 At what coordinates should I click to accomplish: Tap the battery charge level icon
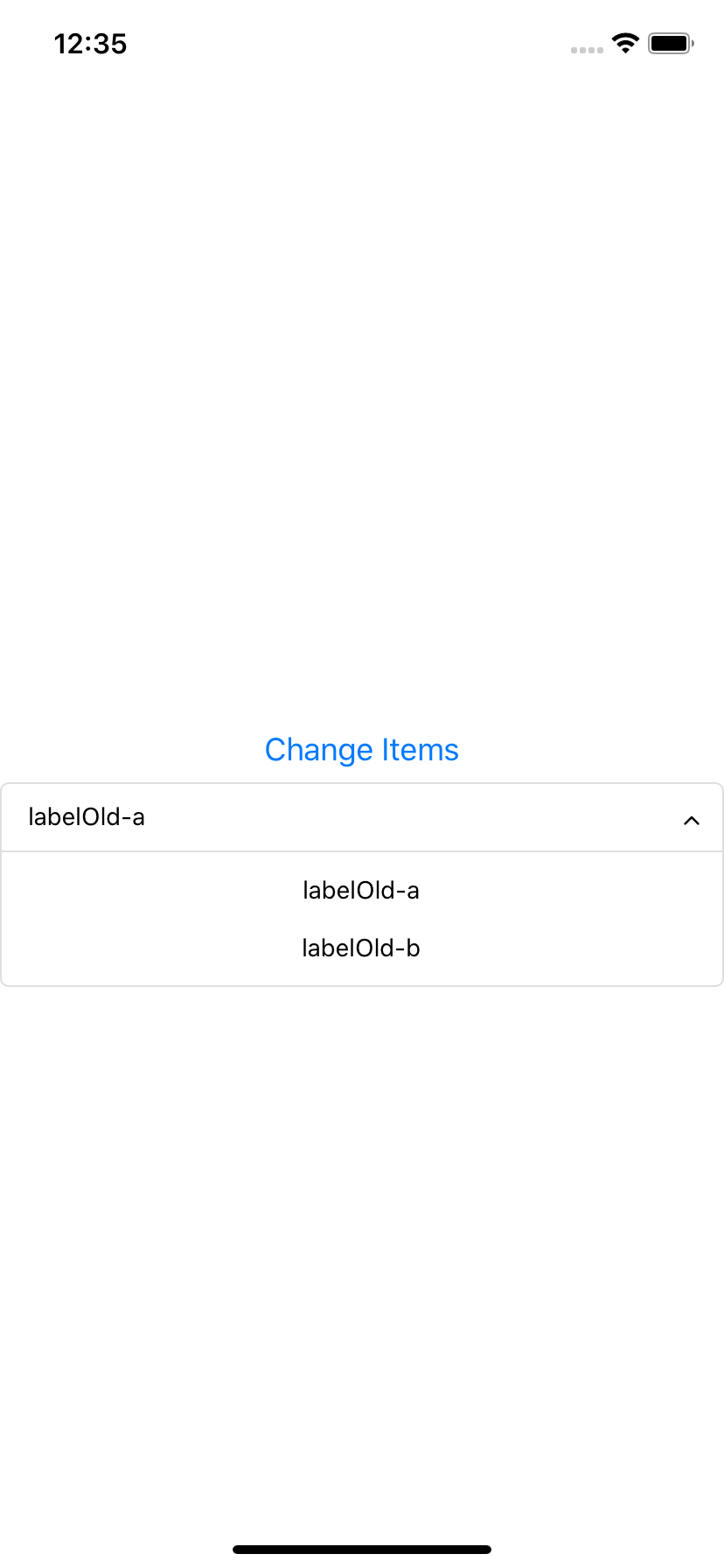tap(670, 42)
